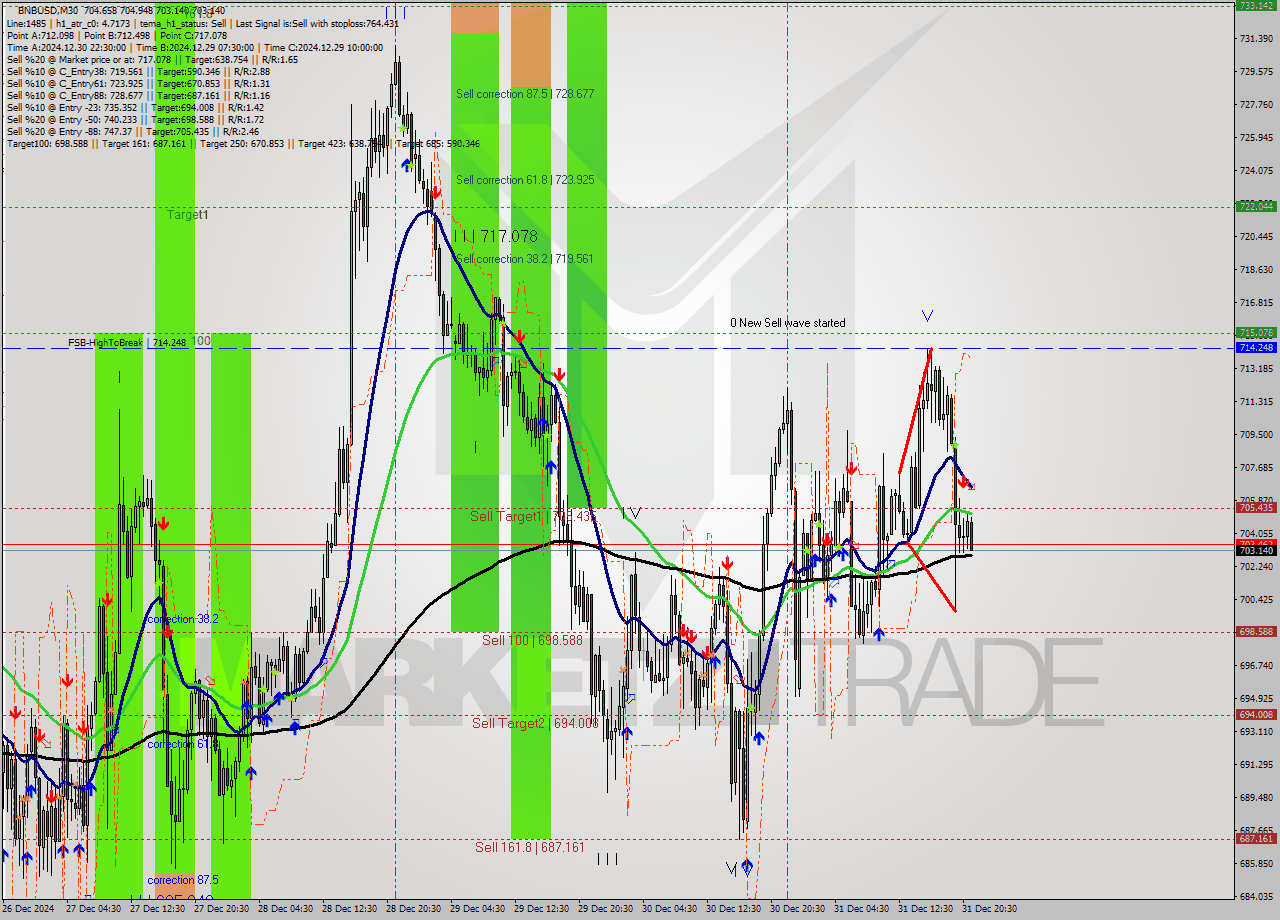
Task: Click the green 722.044 price tag
Action: click(x=1256, y=206)
